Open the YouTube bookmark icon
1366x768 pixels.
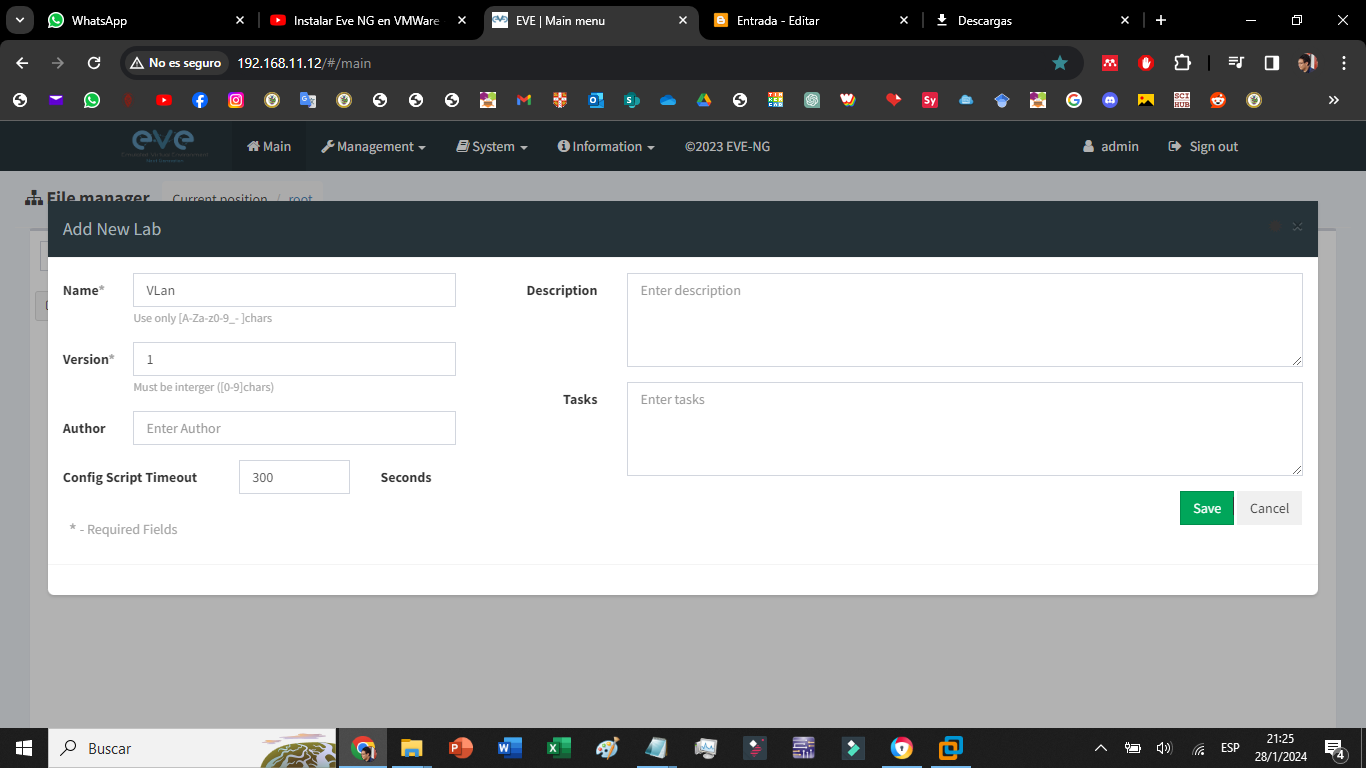tap(164, 100)
